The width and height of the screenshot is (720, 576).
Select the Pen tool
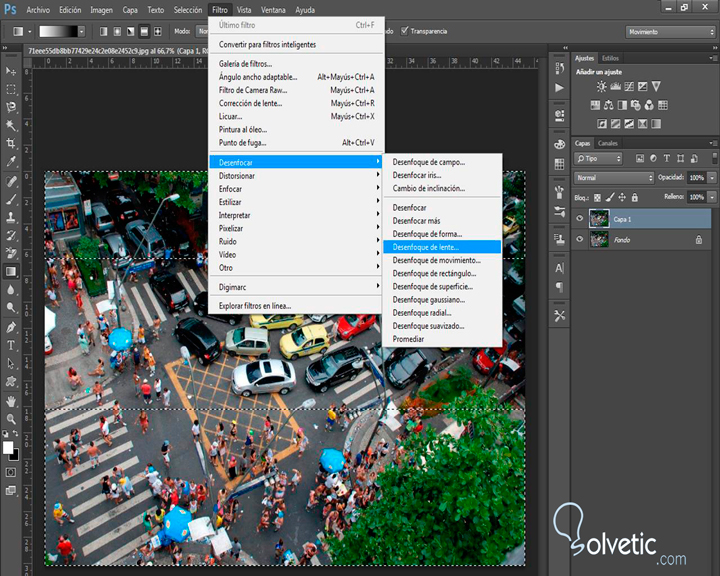[11, 327]
